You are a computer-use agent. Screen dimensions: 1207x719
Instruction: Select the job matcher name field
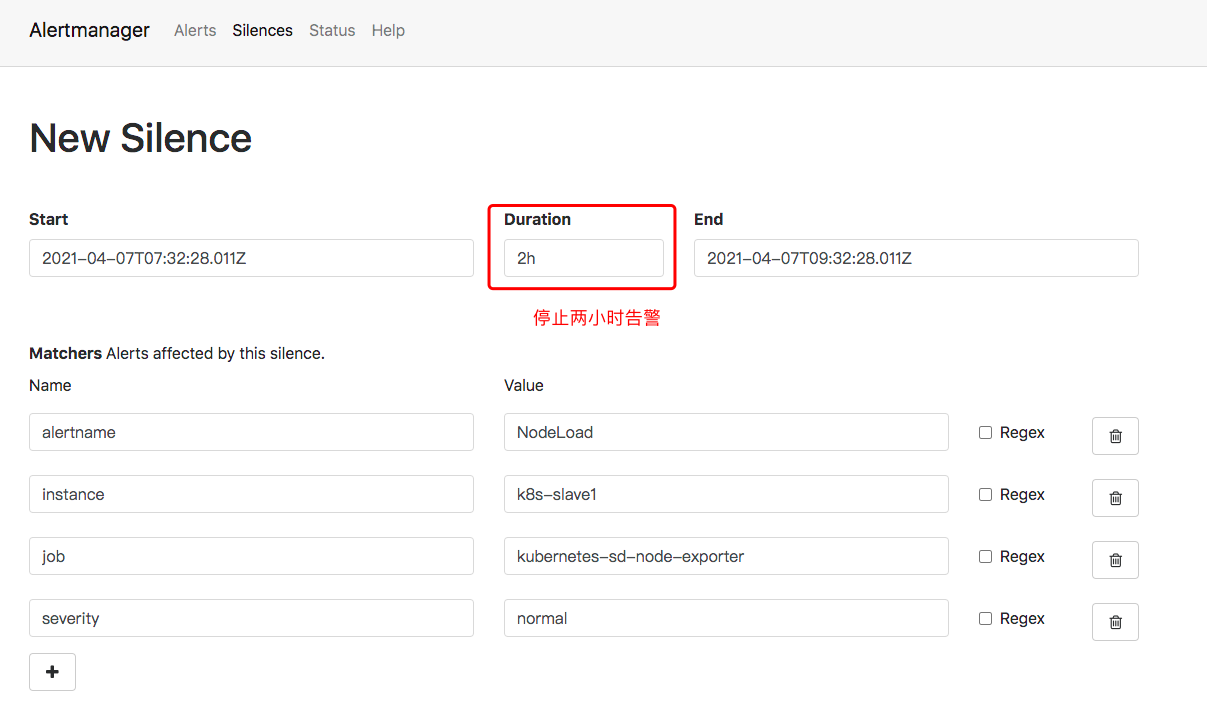250,556
